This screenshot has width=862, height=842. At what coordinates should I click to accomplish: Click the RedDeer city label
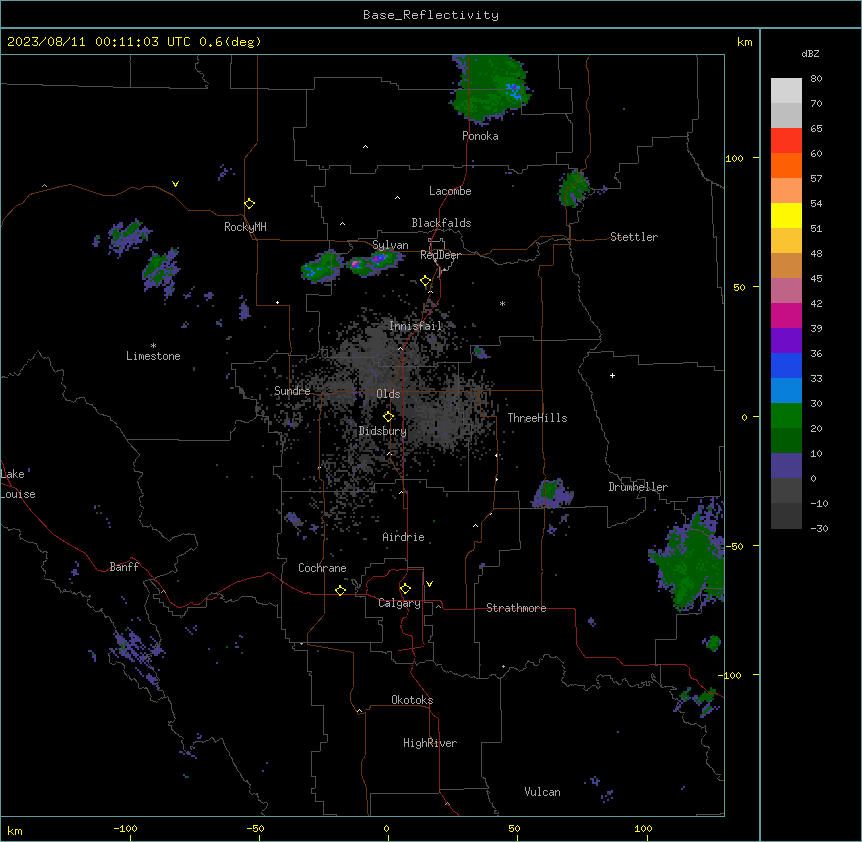point(440,255)
